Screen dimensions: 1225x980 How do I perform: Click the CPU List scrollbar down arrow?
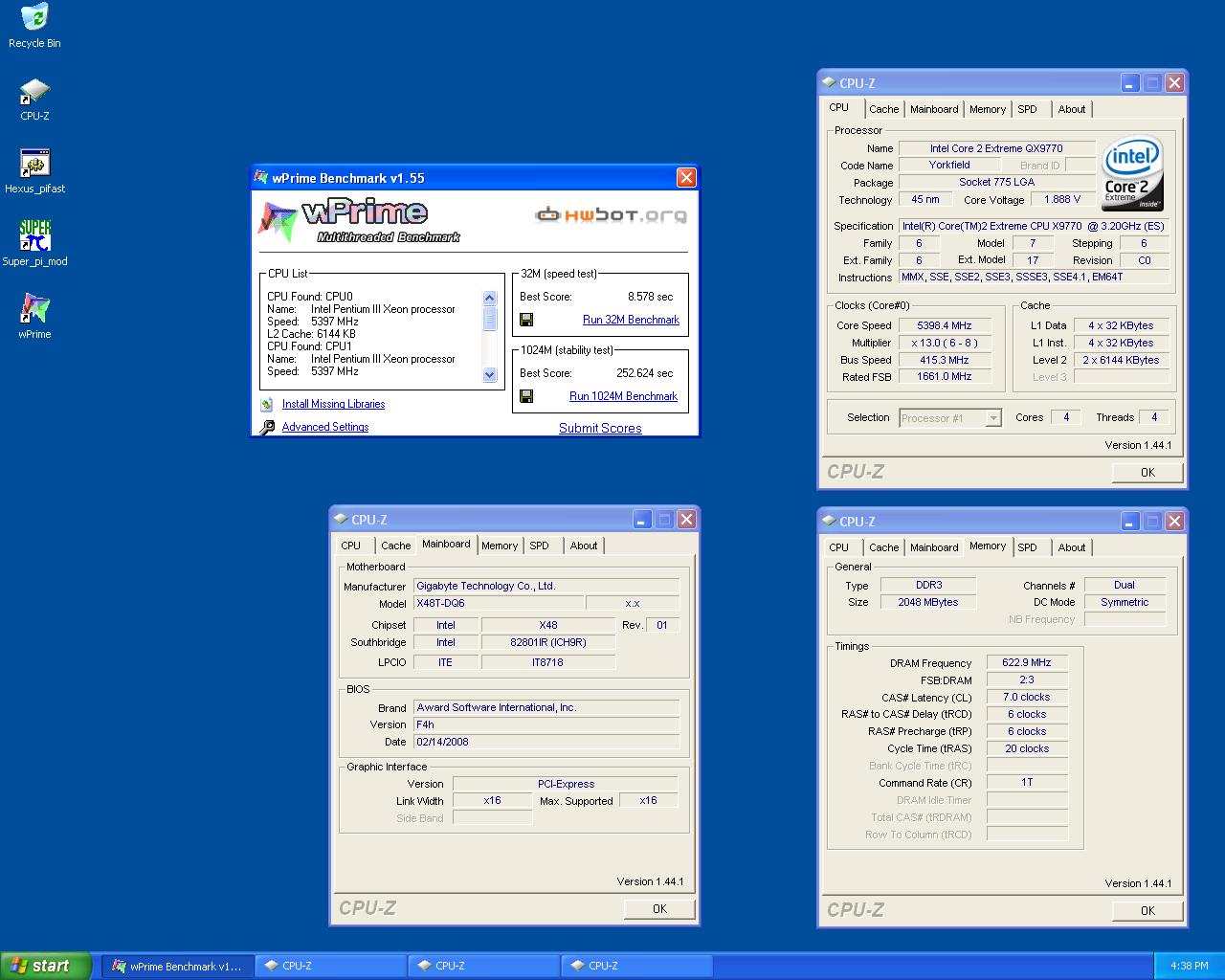pos(490,375)
